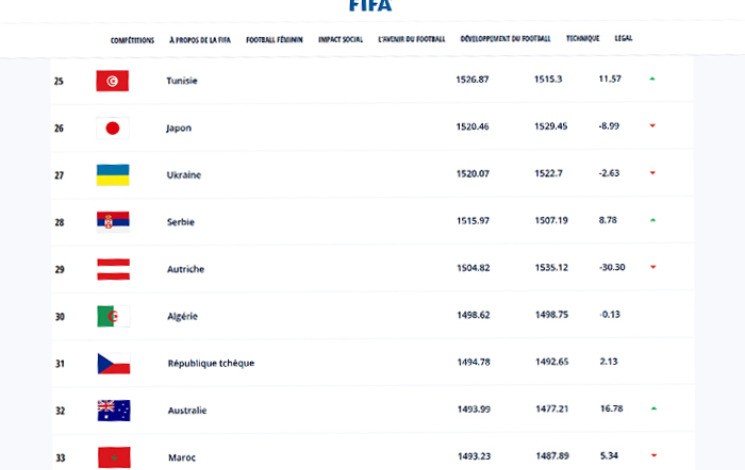This screenshot has height=470, width=745.
Task: Click the green up arrow in Tunisie row
Action: coord(652,78)
